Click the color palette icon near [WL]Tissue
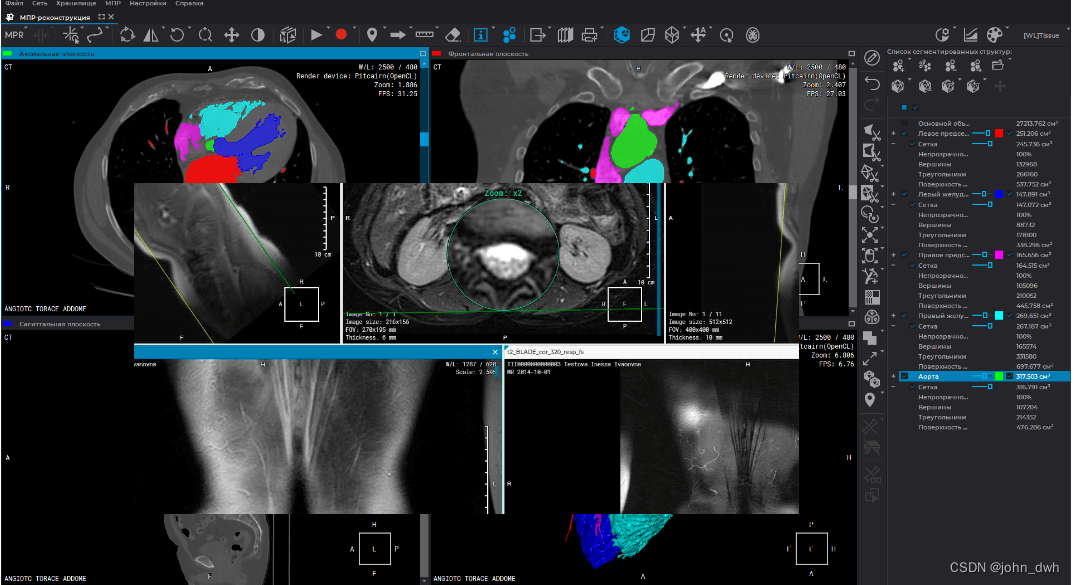This screenshot has height=585, width=1075. point(992,33)
